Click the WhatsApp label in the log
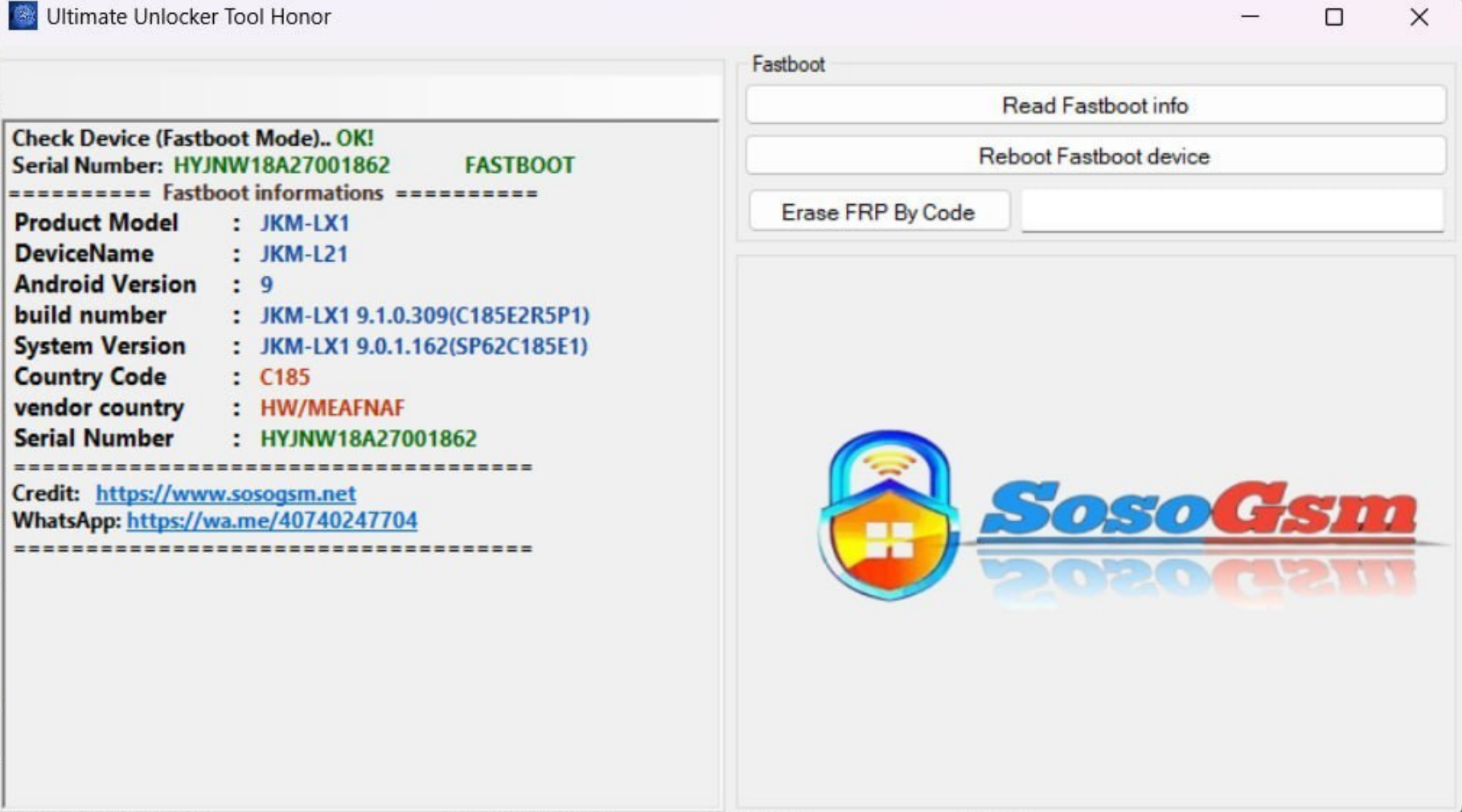The image size is (1462, 812). click(66, 520)
